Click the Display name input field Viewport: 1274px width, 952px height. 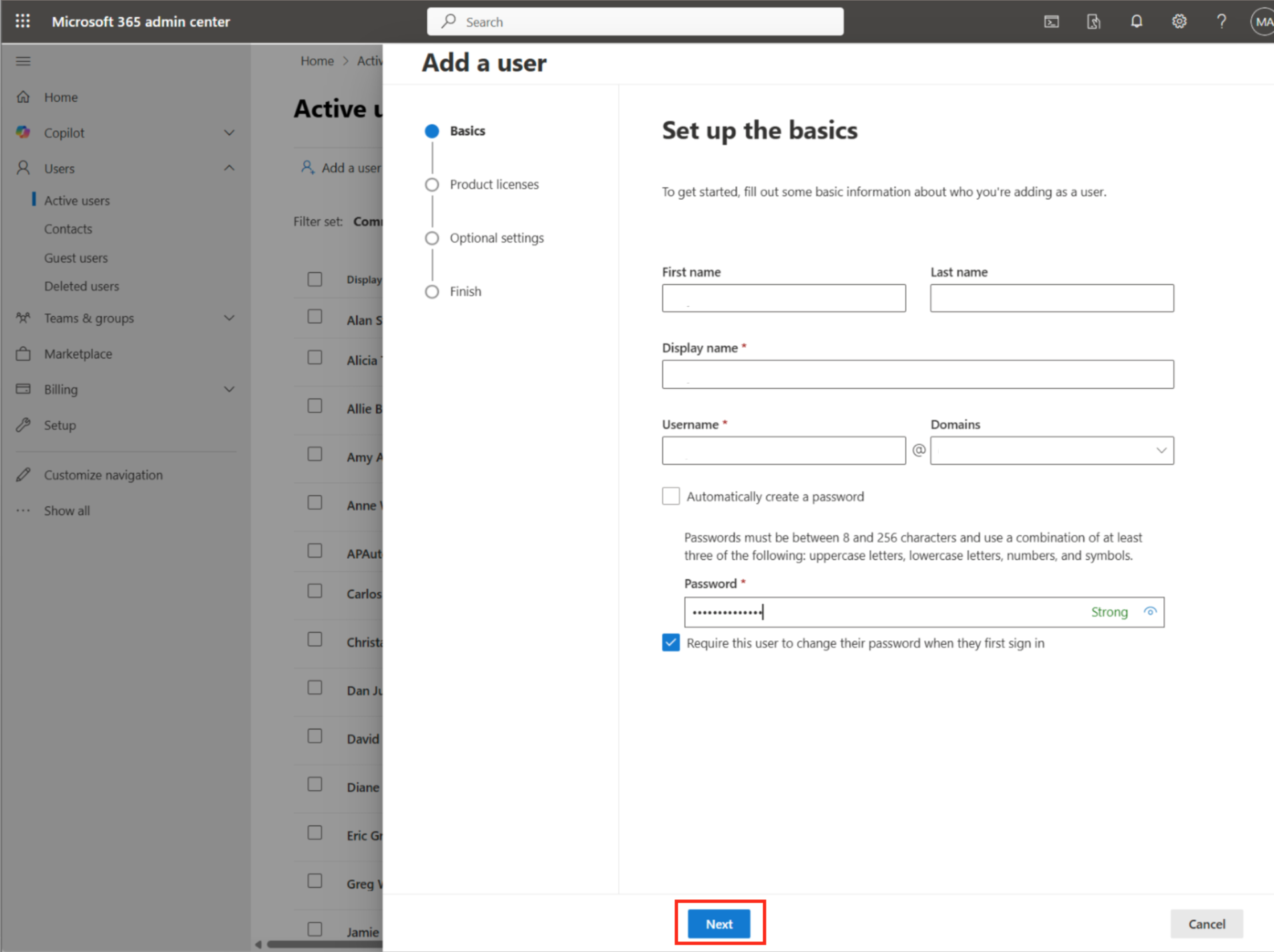(x=917, y=375)
